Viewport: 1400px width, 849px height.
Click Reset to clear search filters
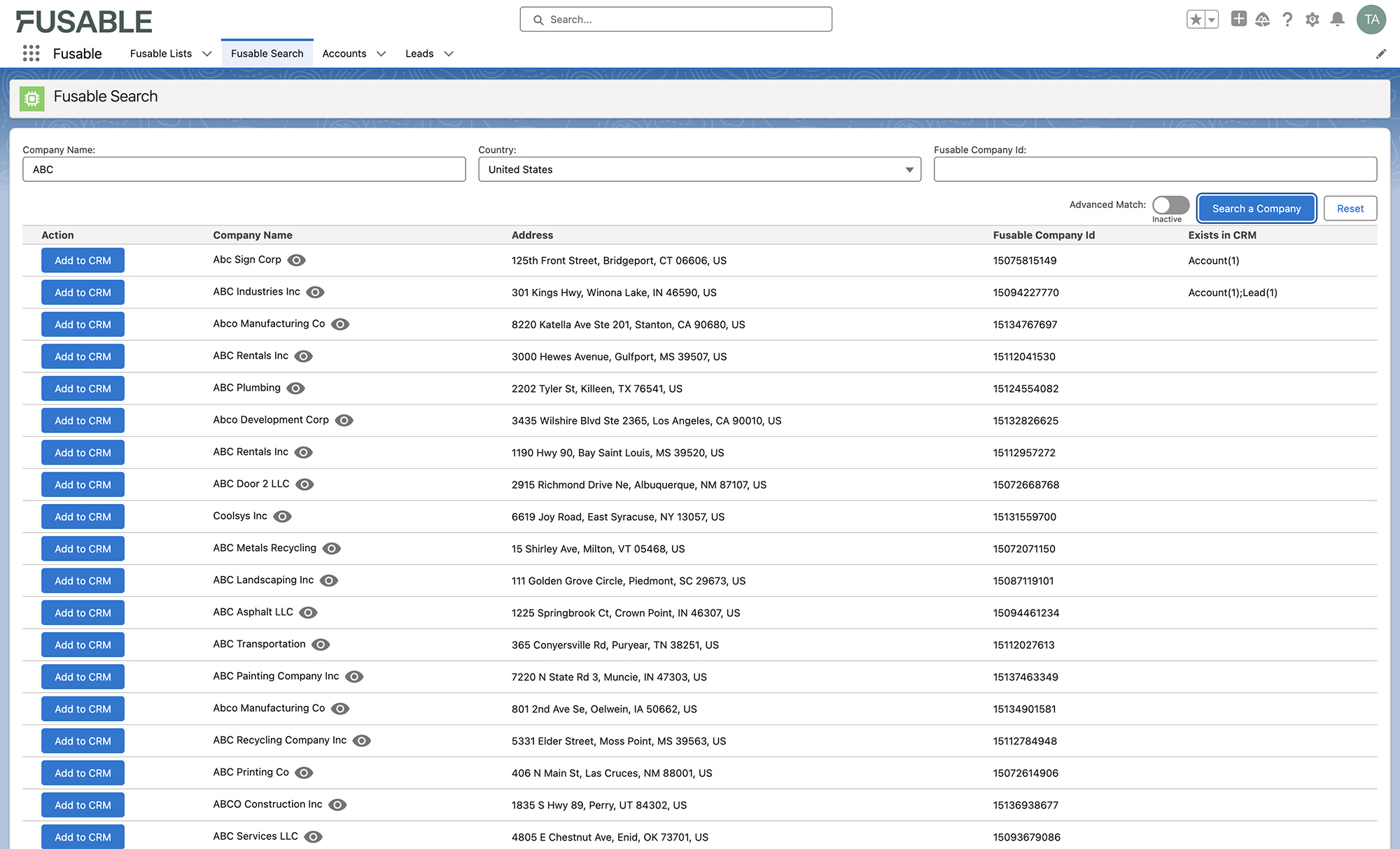pyautogui.click(x=1350, y=208)
